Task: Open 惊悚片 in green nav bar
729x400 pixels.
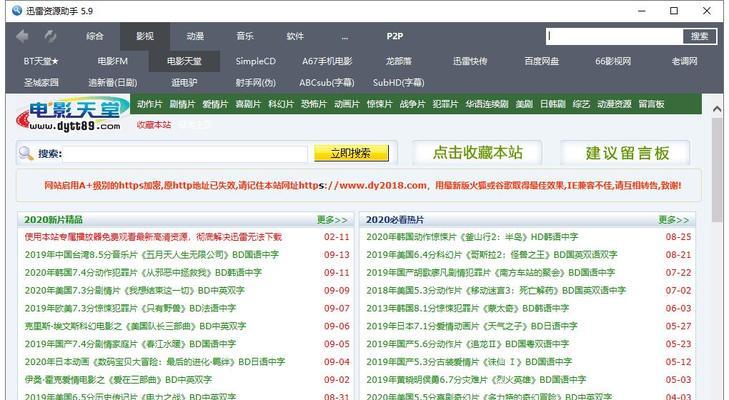Action: click(379, 104)
